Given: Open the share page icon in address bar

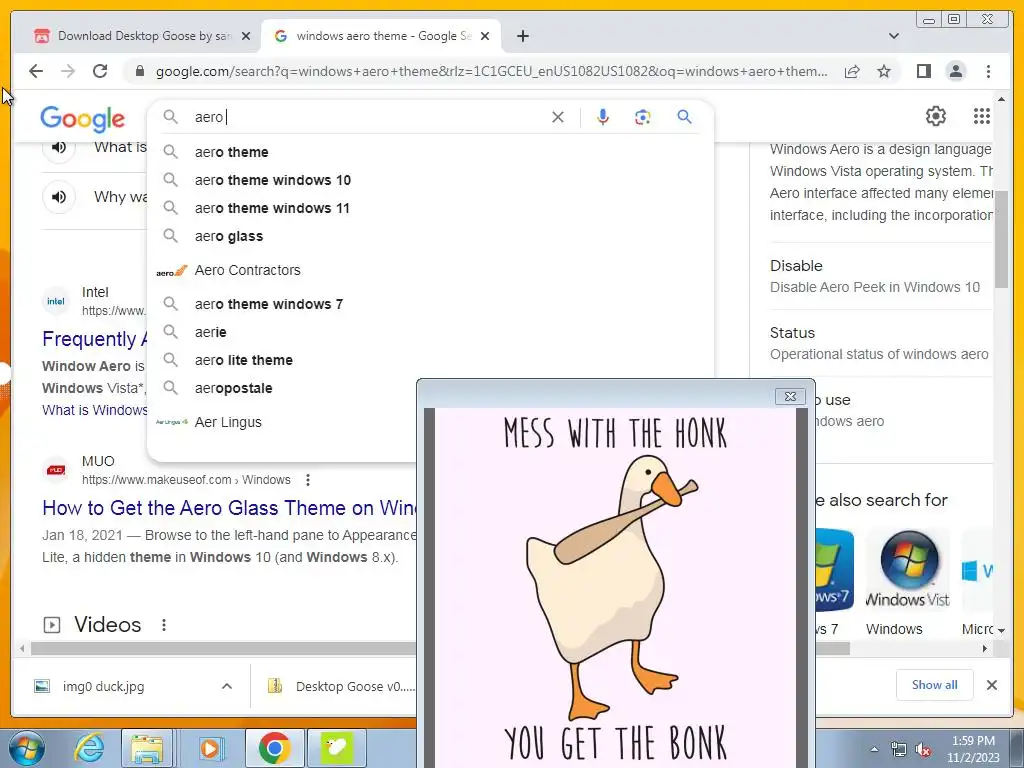Looking at the screenshot, I should [x=852, y=71].
